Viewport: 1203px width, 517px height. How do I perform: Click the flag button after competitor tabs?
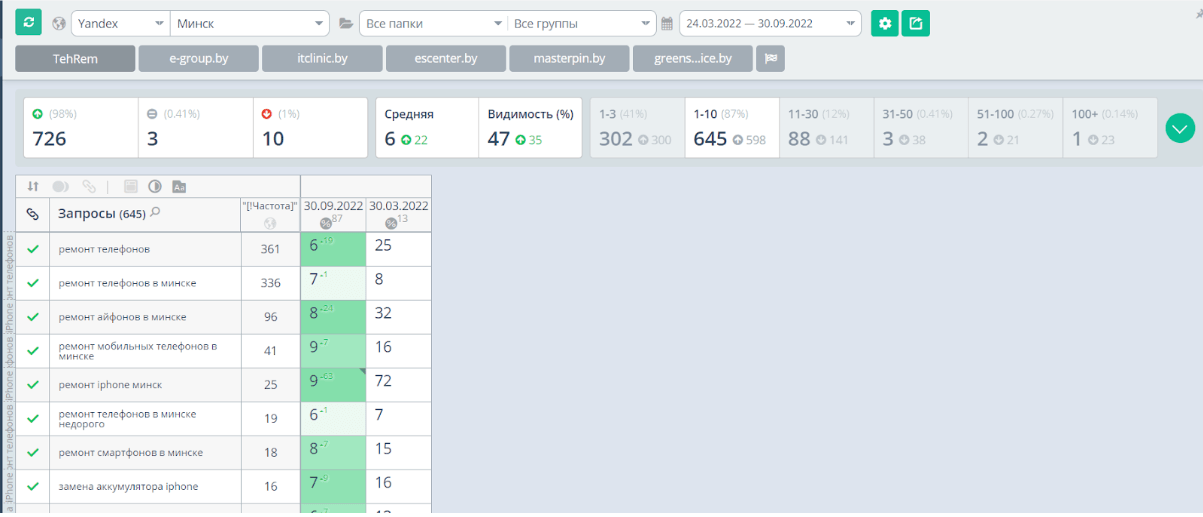771,59
